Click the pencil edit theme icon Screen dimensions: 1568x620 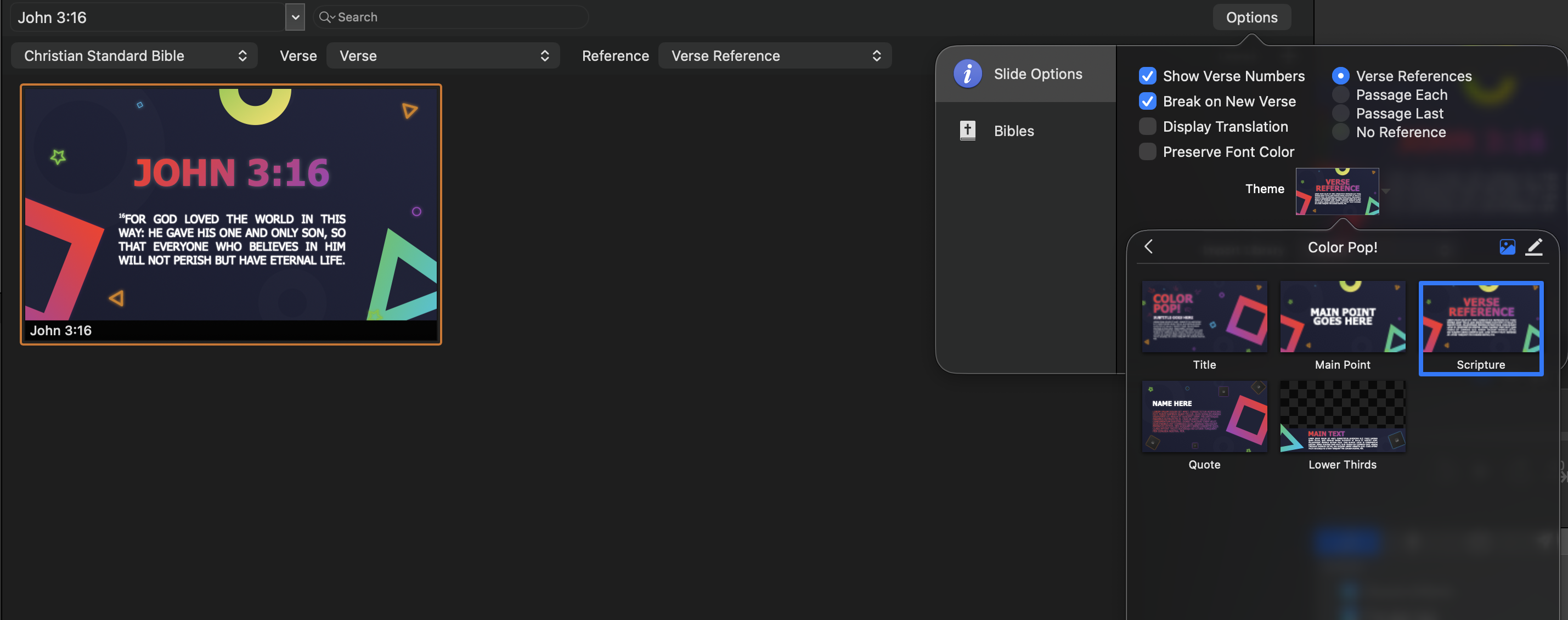(1534, 247)
